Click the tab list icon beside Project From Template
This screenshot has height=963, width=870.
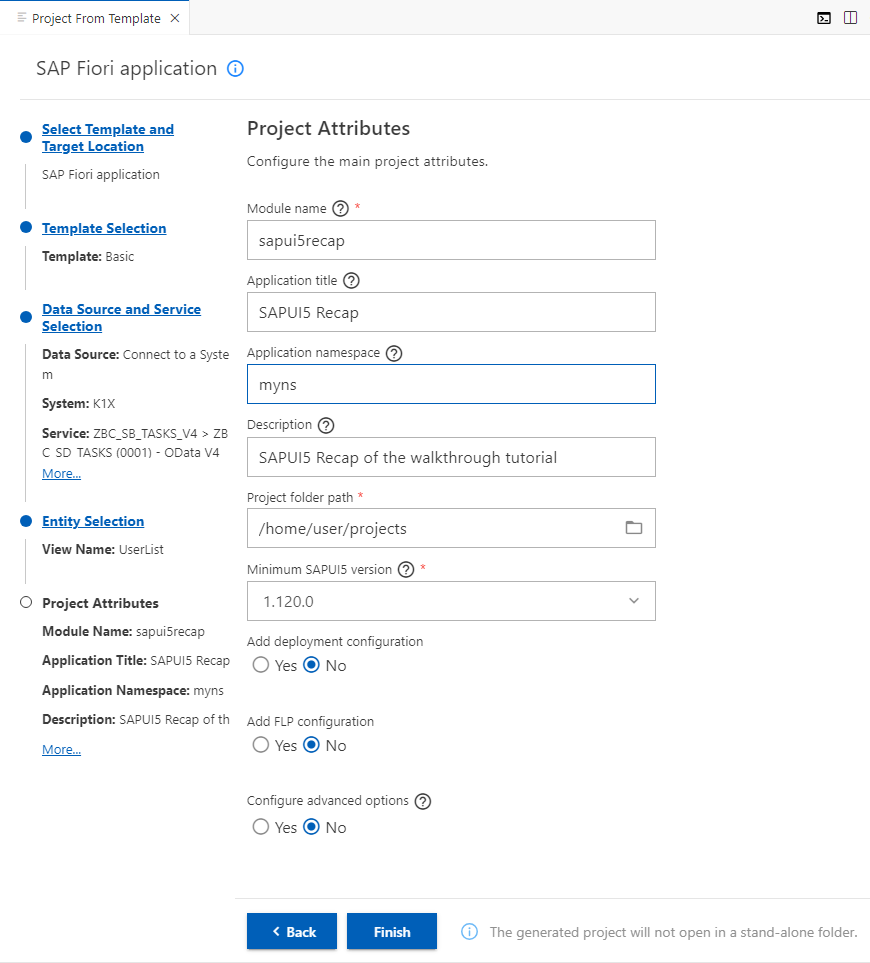[21, 18]
